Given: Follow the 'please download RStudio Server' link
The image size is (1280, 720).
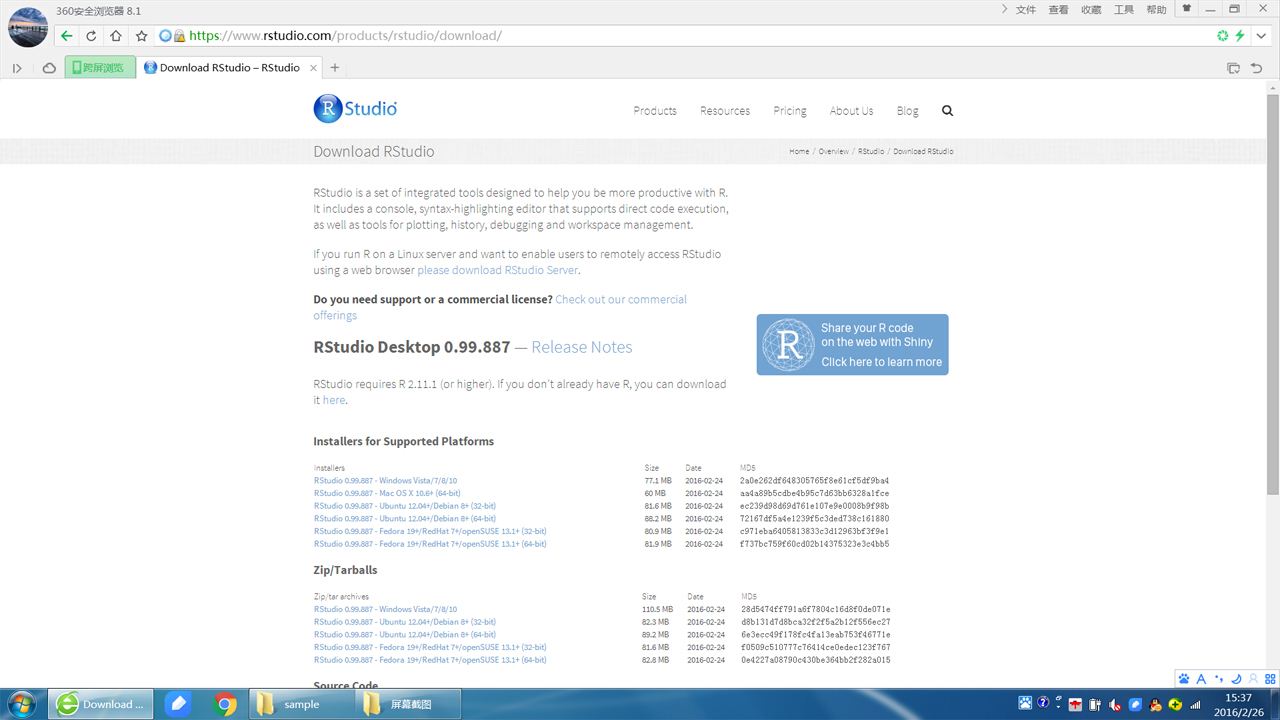Looking at the screenshot, I should pyautogui.click(x=497, y=270).
